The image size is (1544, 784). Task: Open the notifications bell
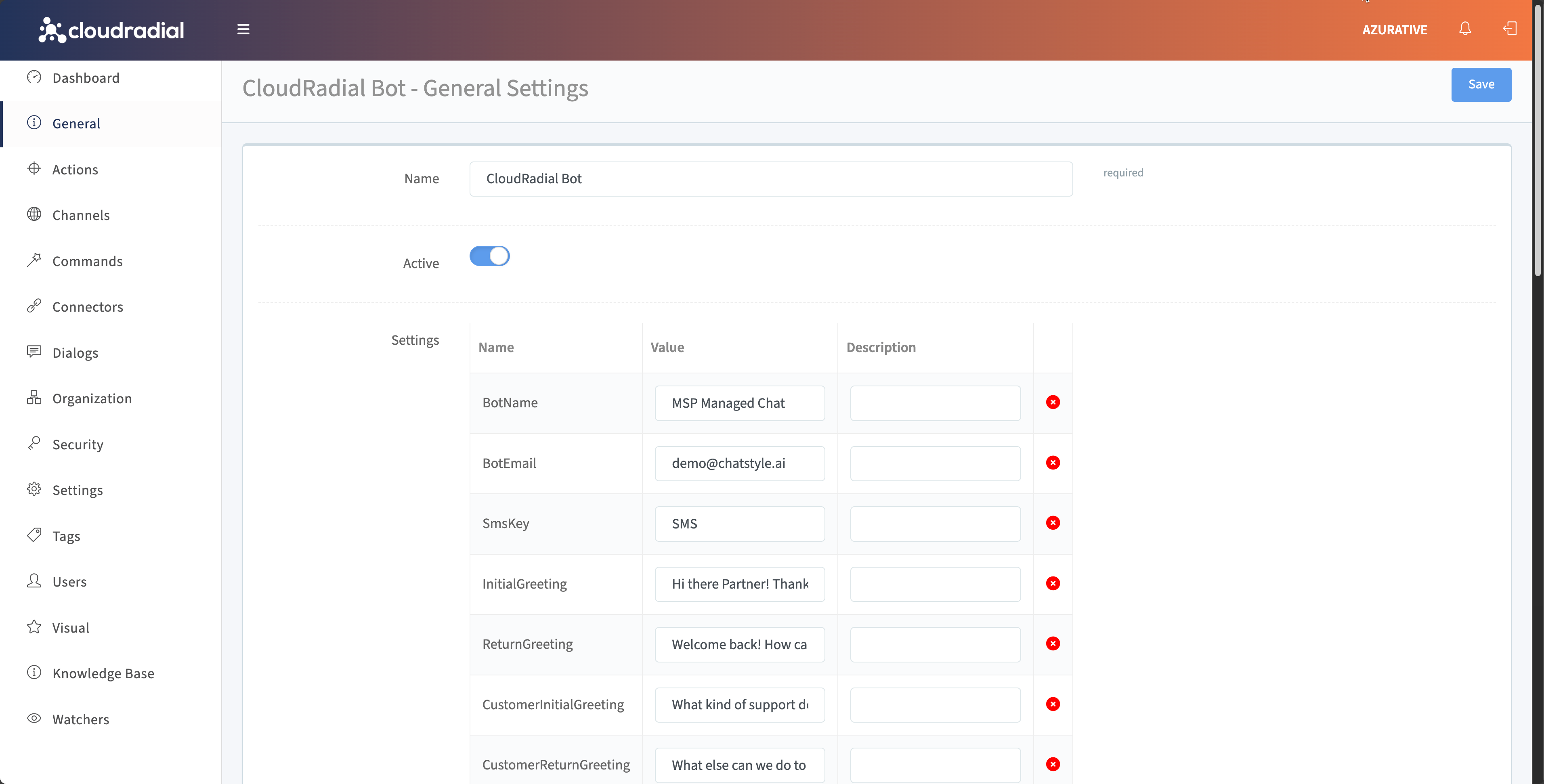pyautogui.click(x=1465, y=29)
